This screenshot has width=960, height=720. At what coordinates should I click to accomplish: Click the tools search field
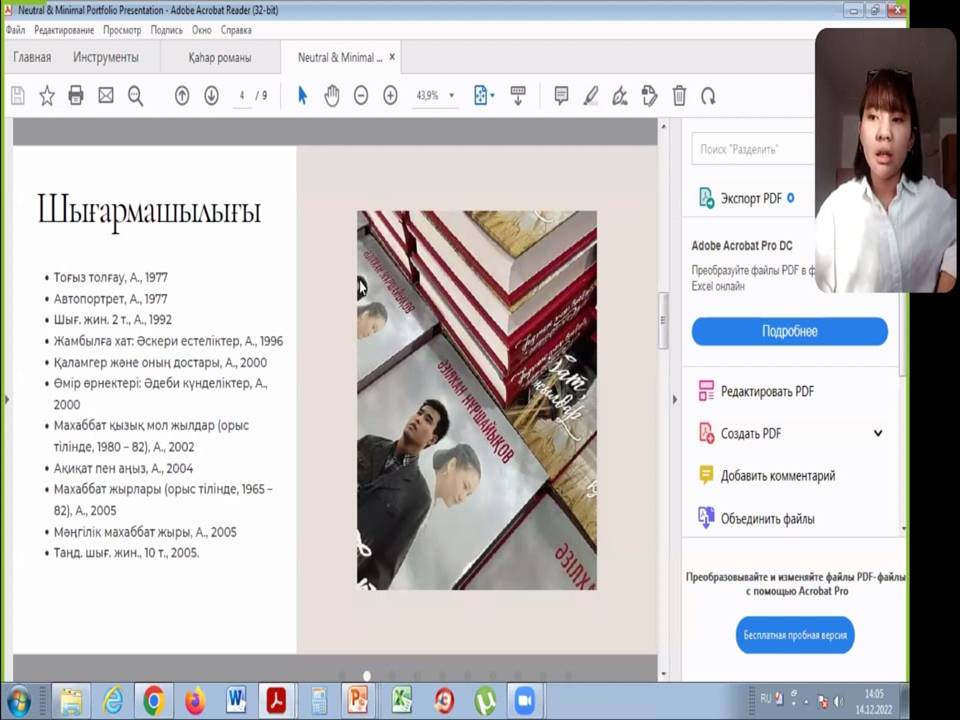(750, 149)
